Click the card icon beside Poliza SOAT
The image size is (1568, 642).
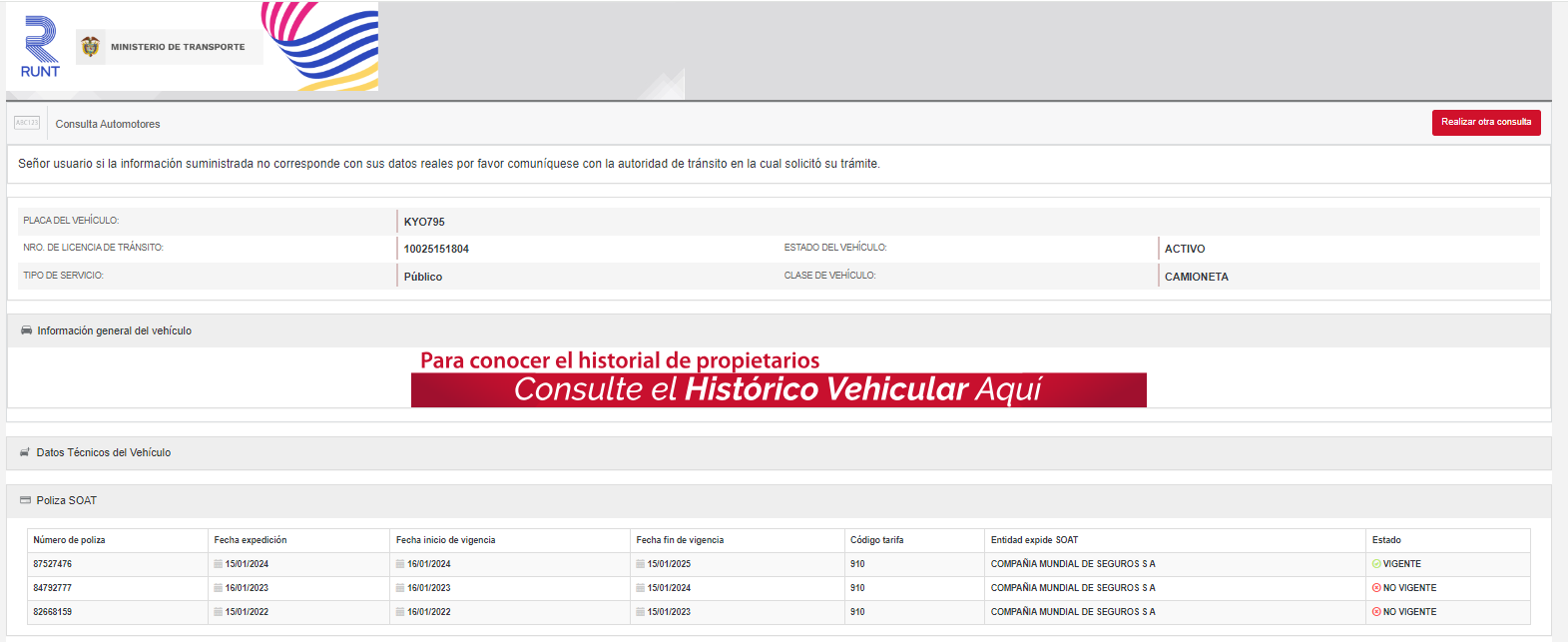[x=25, y=500]
